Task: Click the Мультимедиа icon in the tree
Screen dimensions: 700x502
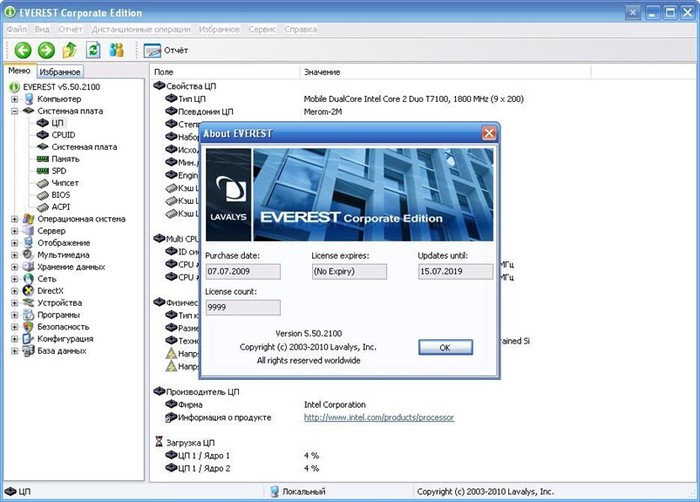Action: (x=29, y=255)
